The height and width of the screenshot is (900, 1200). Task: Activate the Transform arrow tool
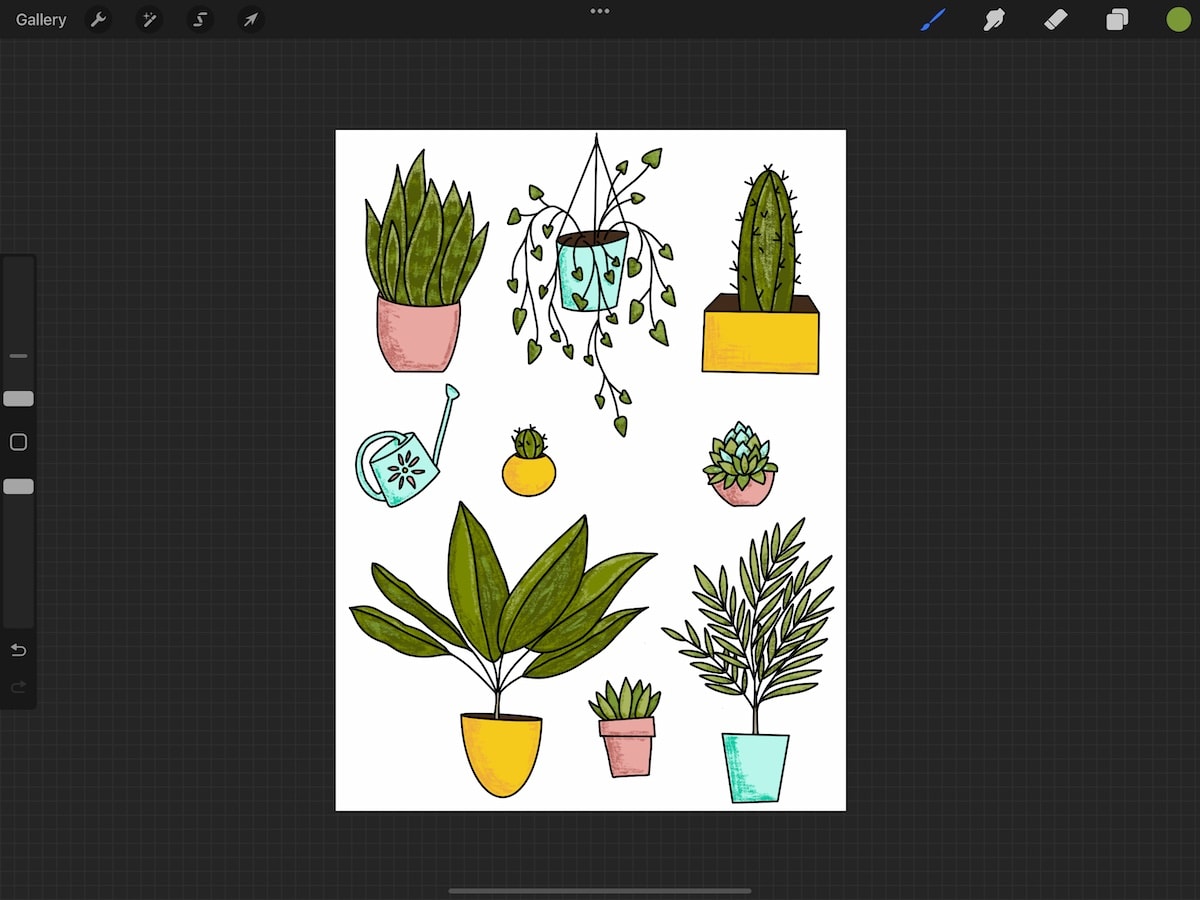pyautogui.click(x=250, y=19)
